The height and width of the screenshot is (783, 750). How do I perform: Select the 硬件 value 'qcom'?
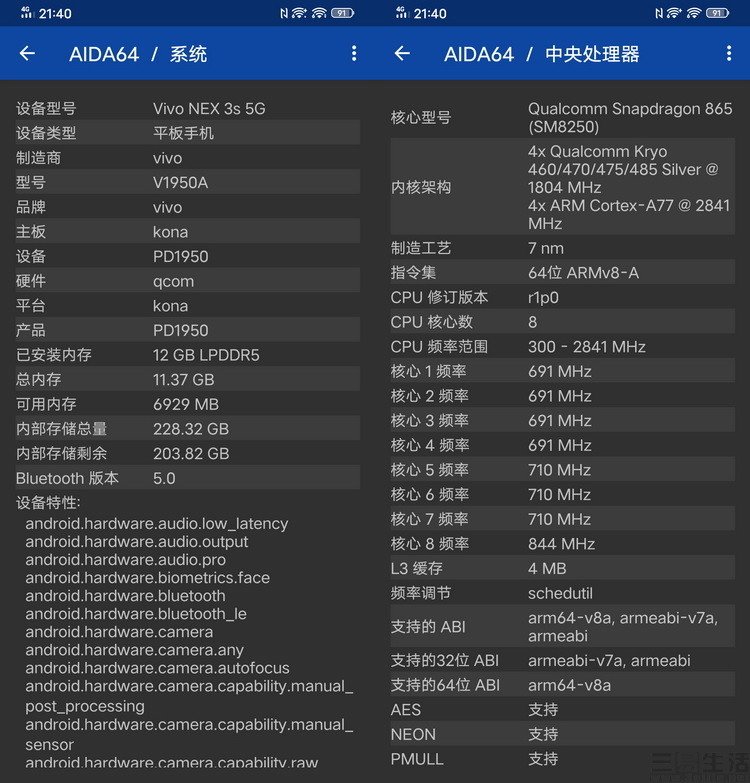pos(173,281)
